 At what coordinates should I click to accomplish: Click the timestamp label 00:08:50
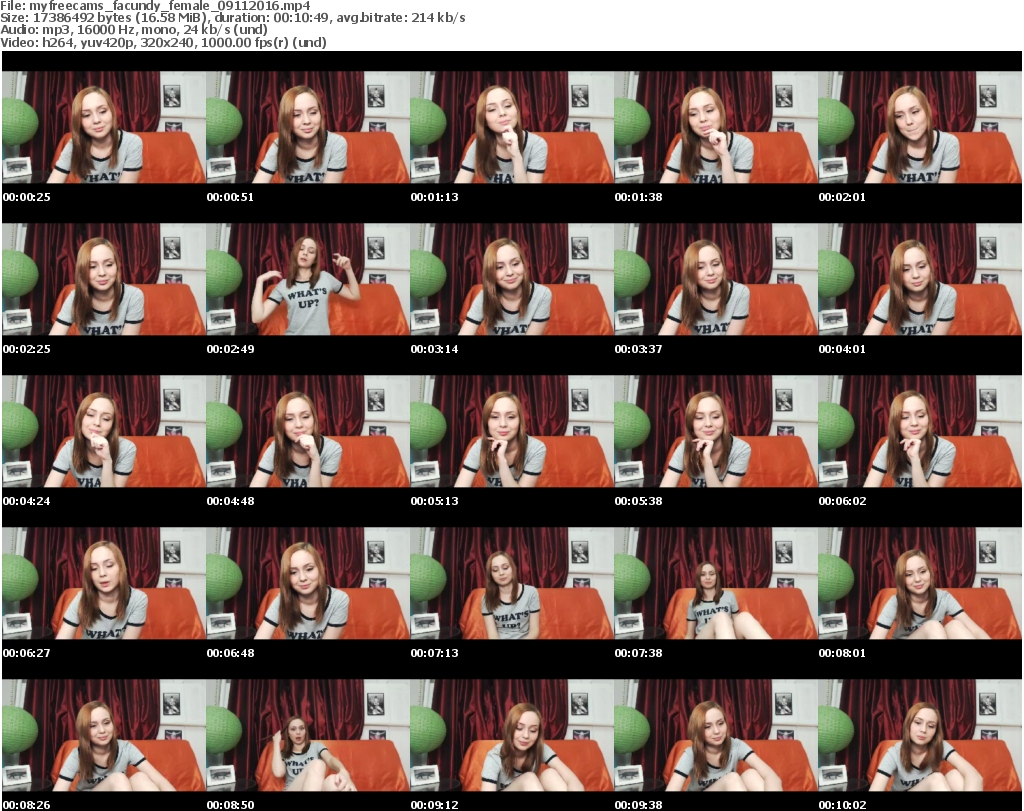tap(231, 805)
